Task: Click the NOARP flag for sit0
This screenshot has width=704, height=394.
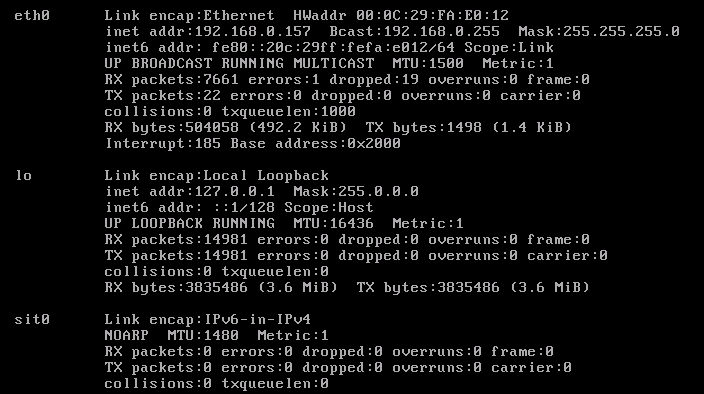Action: [x=127, y=336]
